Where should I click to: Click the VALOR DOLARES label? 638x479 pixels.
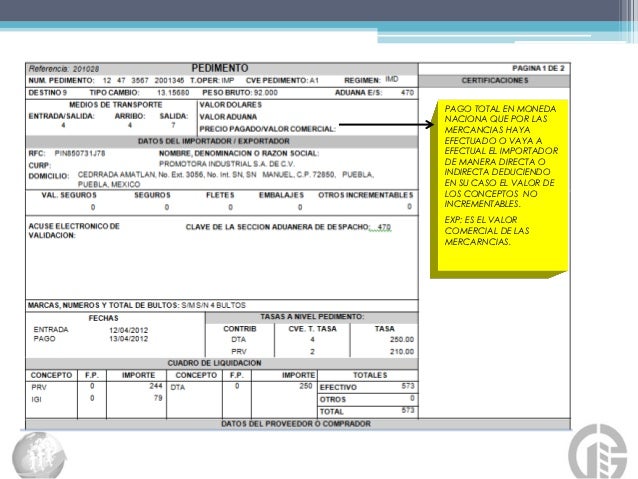click(231, 105)
